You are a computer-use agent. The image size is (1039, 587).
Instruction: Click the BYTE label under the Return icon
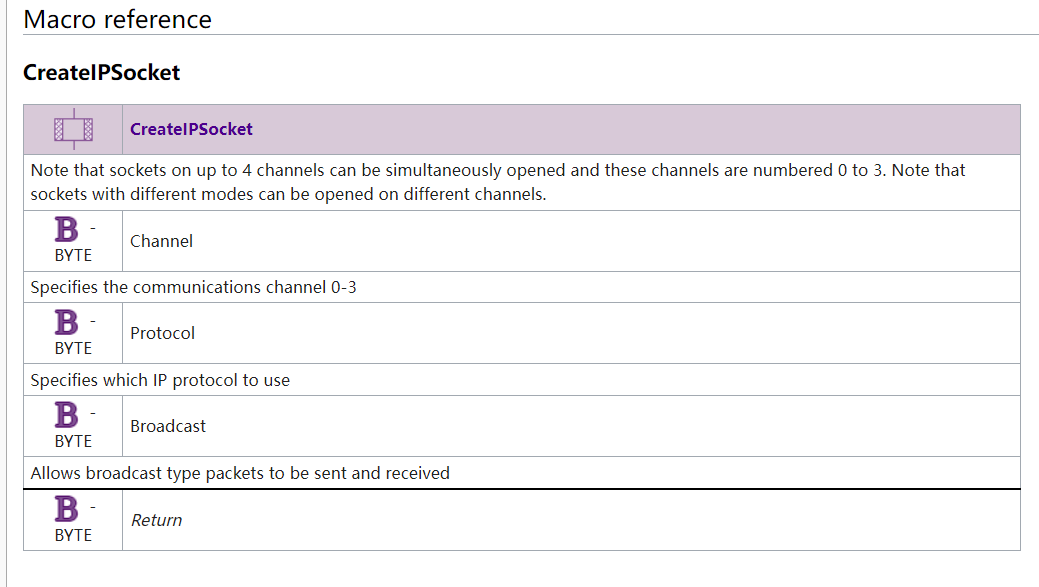[x=73, y=535]
